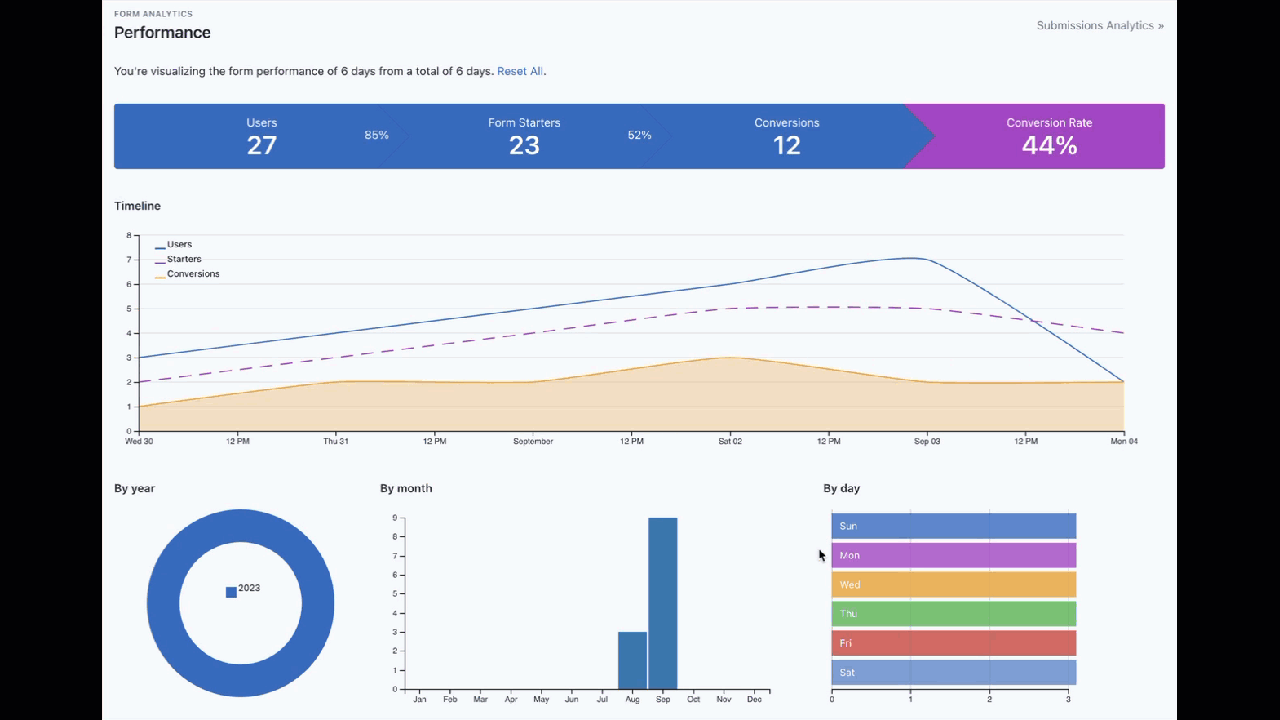1280x720 pixels.
Task: Click the Wed bar in the By day chart
Action: coord(953,584)
